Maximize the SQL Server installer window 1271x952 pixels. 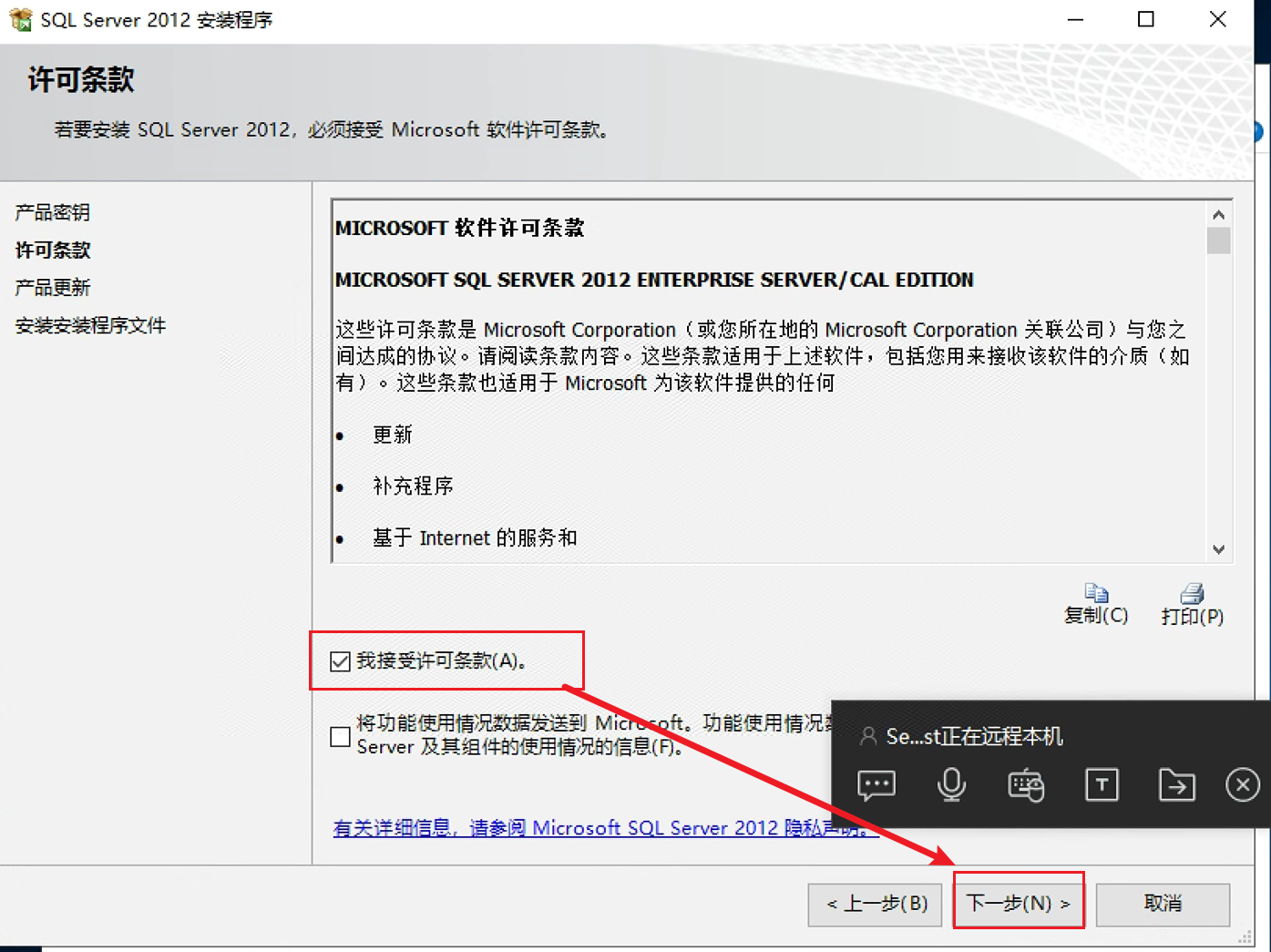tap(1146, 19)
